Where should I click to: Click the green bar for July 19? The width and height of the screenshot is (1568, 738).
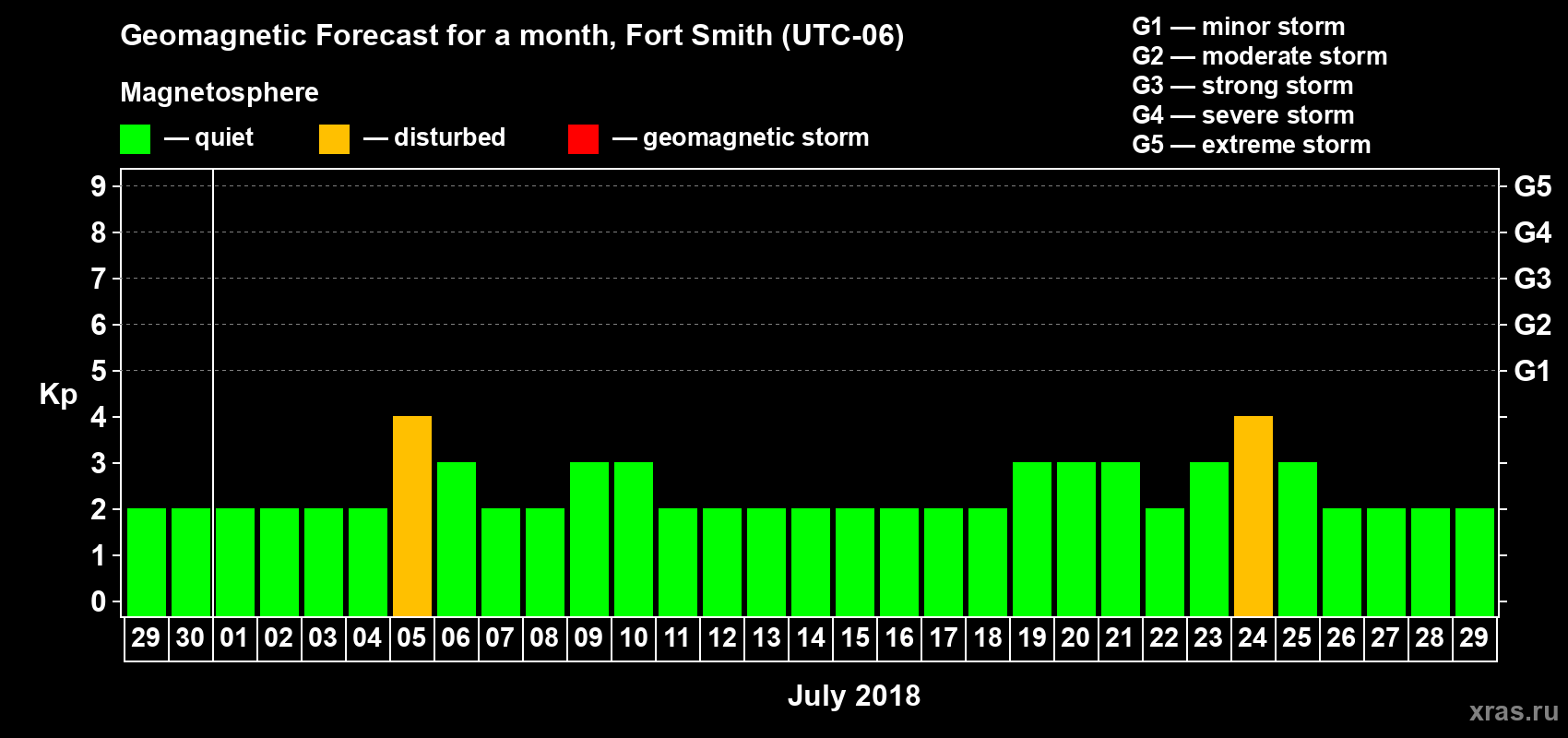tap(1032, 539)
